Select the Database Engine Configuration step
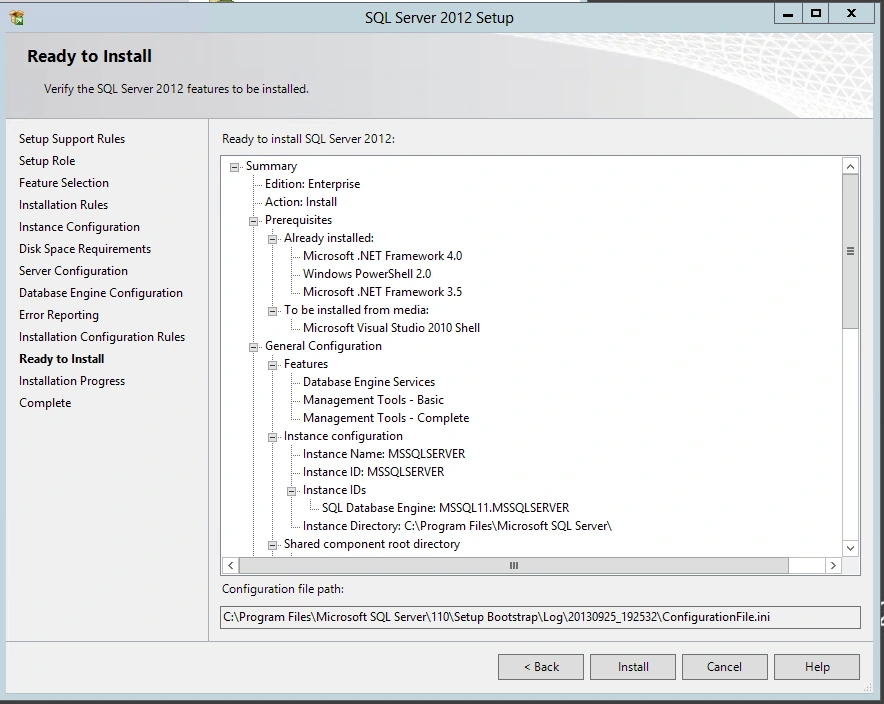The image size is (884, 704). (x=101, y=293)
